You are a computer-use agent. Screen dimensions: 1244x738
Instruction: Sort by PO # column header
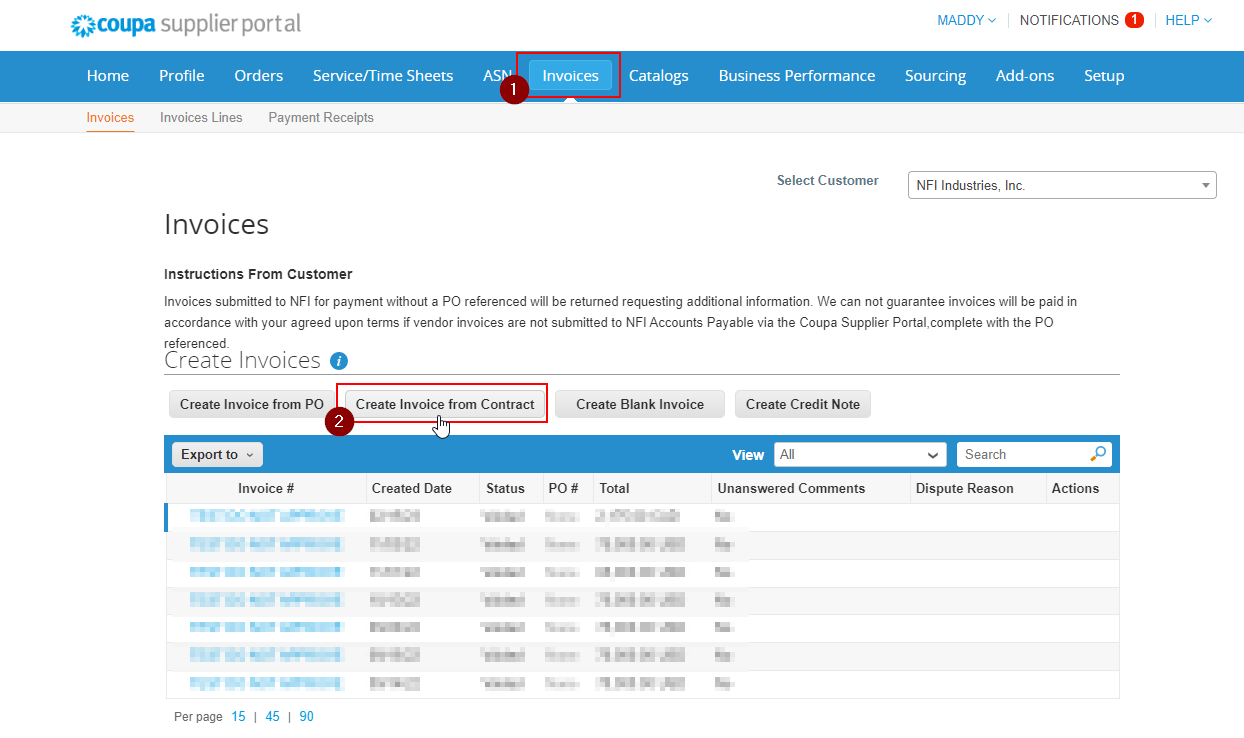563,489
